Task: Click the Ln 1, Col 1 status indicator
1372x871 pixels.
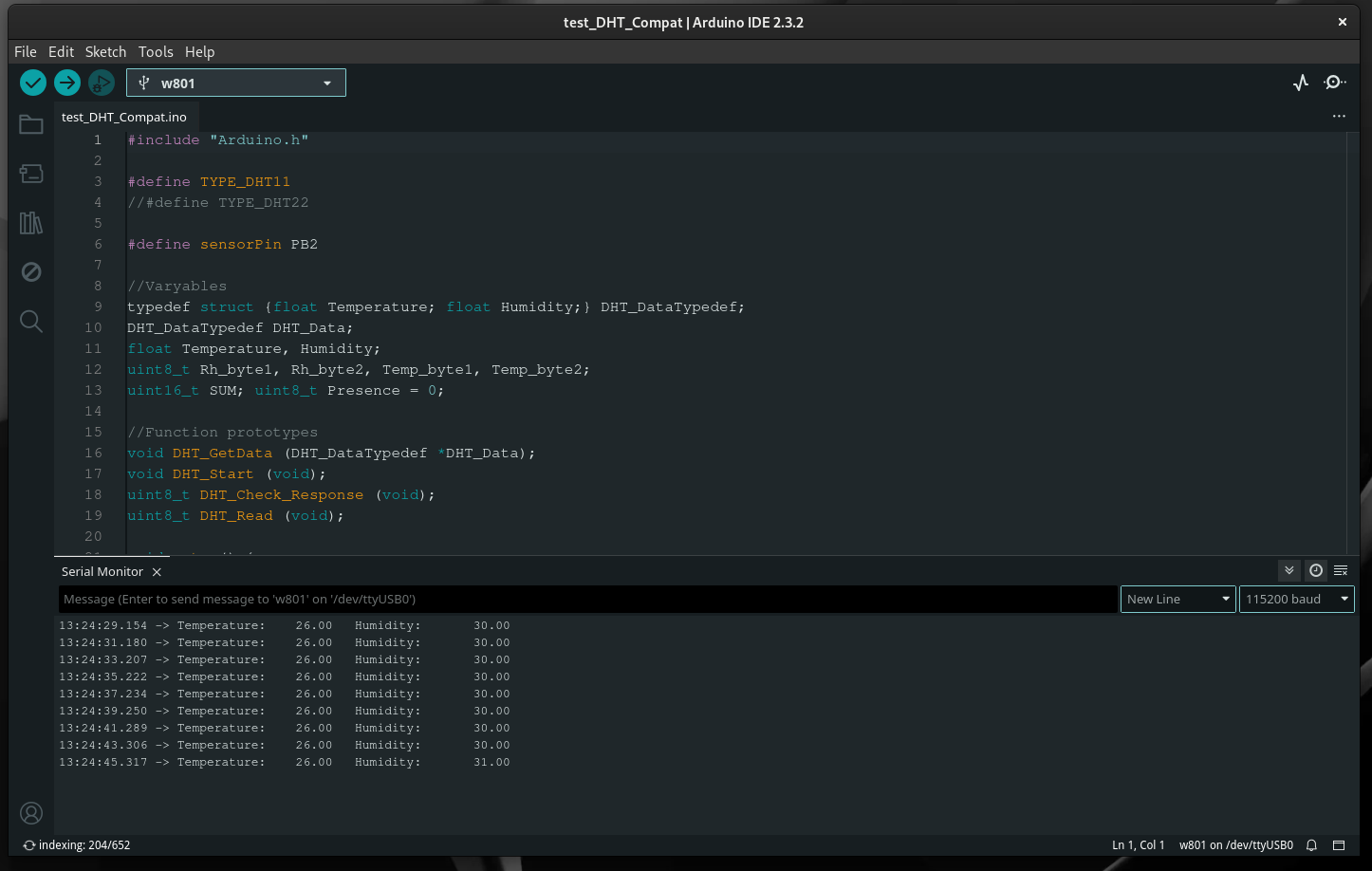Action: [x=1138, y=845]
